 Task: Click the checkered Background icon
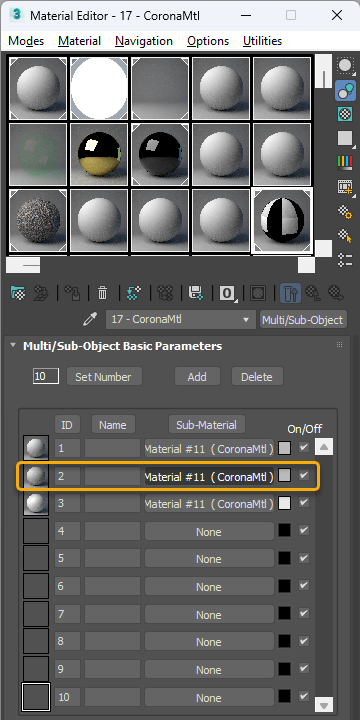345,114
